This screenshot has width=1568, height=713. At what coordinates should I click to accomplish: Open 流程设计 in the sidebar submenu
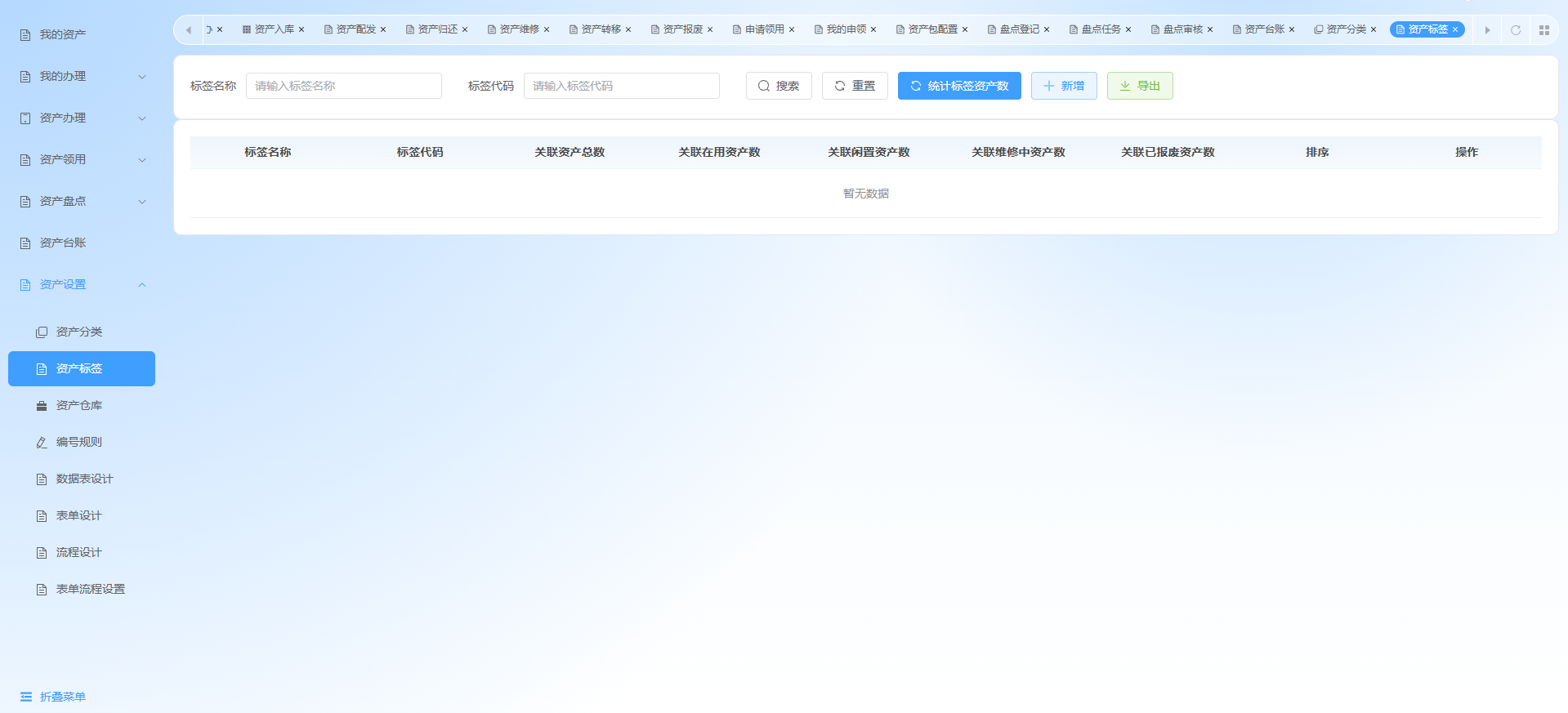(82, 552)
